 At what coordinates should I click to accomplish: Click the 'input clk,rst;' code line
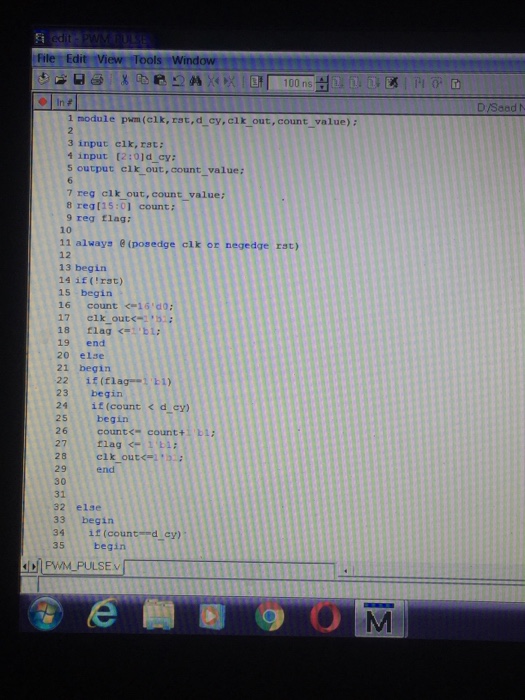(x=121, y=144)
